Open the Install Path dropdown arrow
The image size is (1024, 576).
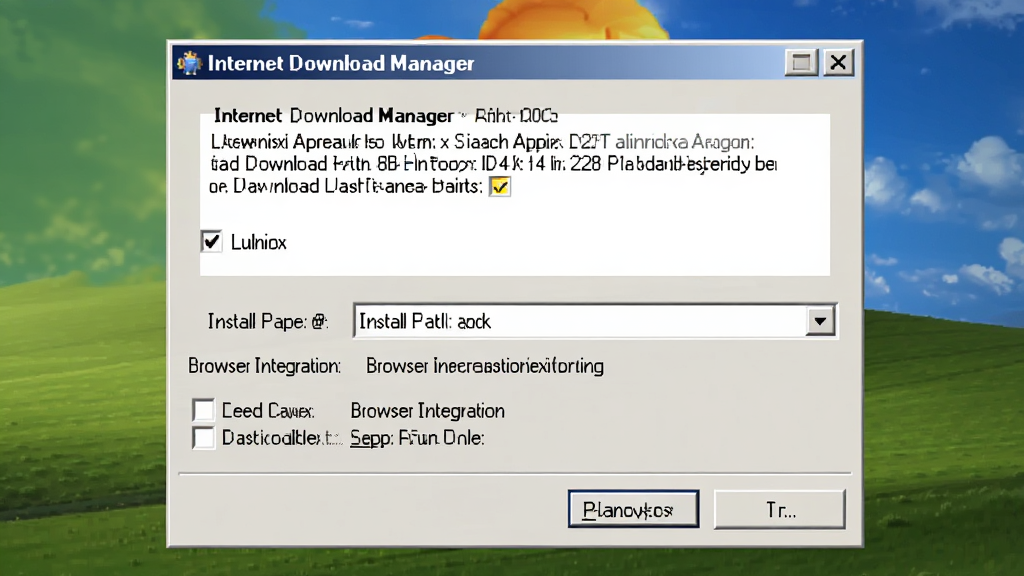820,321
